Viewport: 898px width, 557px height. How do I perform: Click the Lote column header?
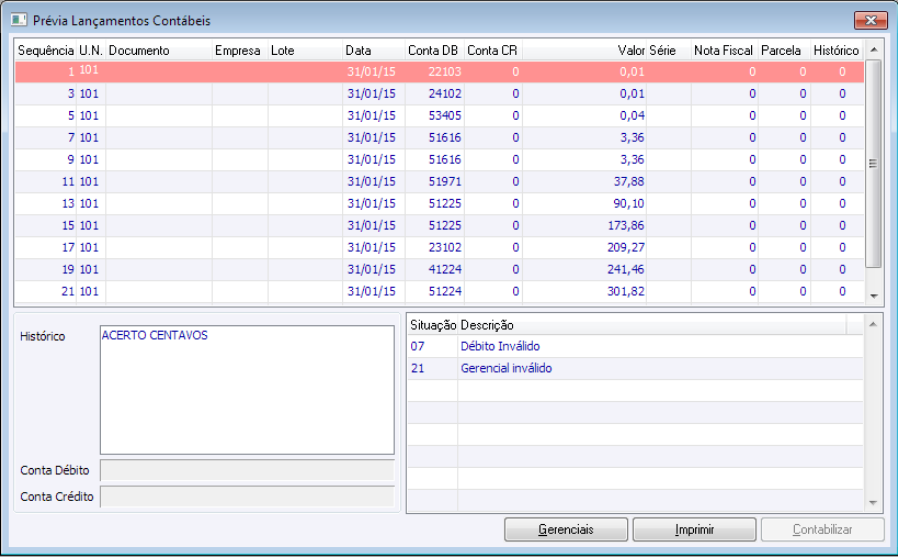305,50
